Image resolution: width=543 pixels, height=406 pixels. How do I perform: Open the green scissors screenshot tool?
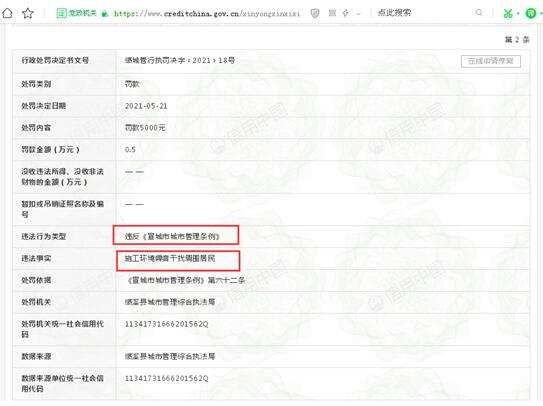pos(508,14)
